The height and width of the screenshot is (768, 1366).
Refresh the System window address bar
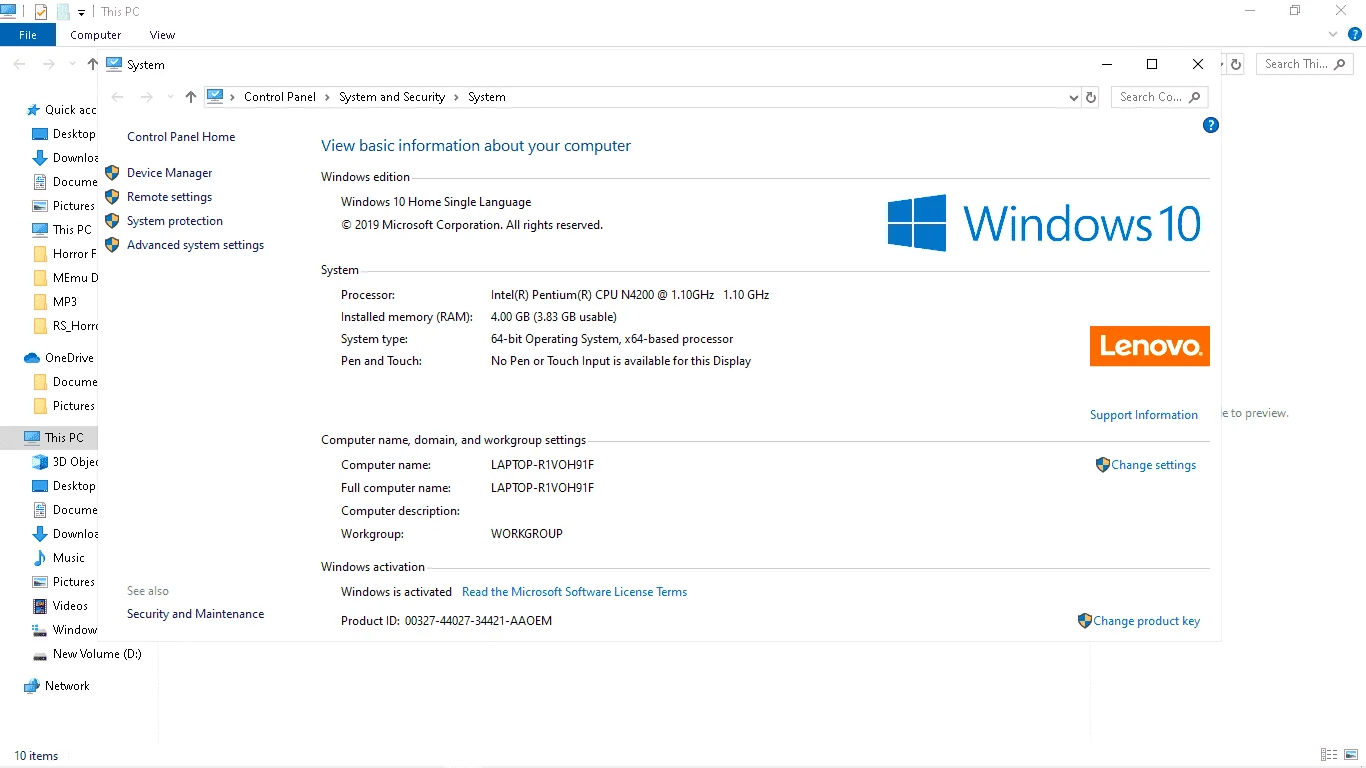(x=1091, y=97)
